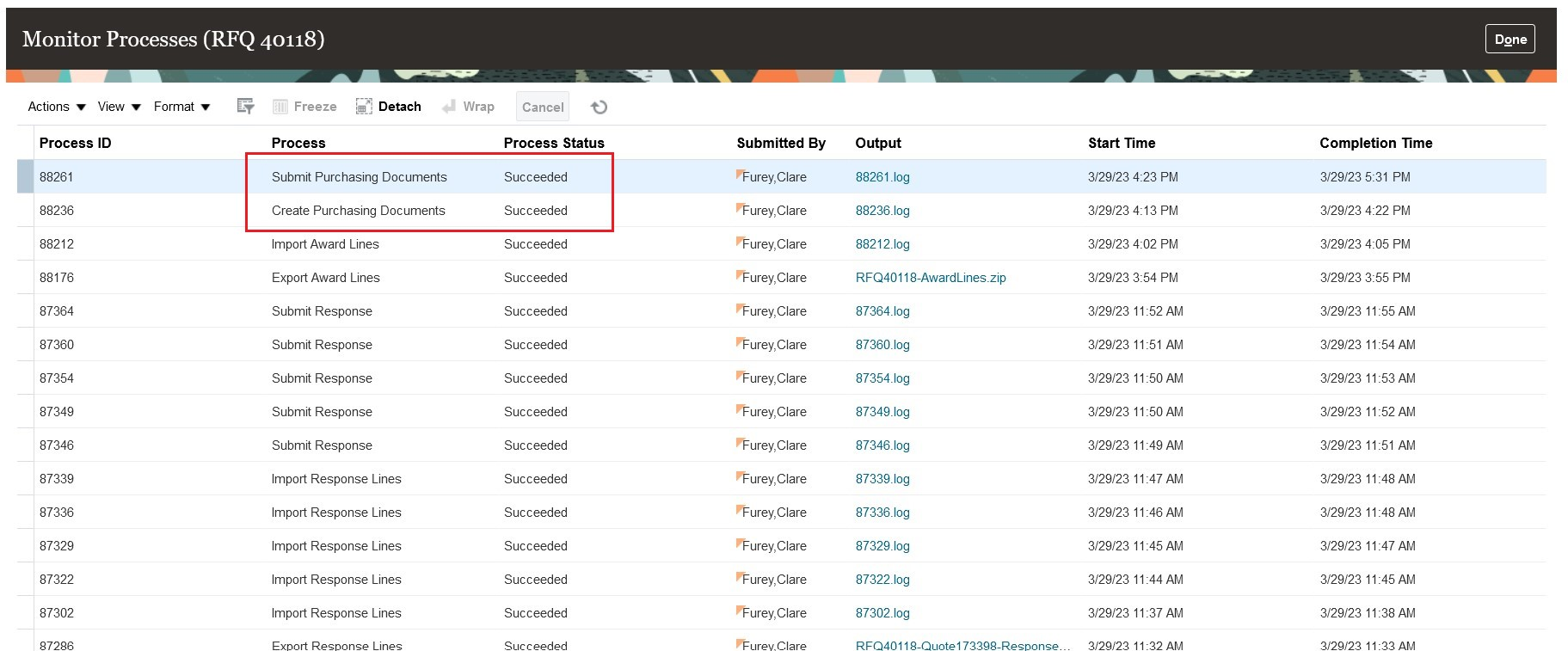
Task: Click the Process column header
Action: (x=298, y=143)
